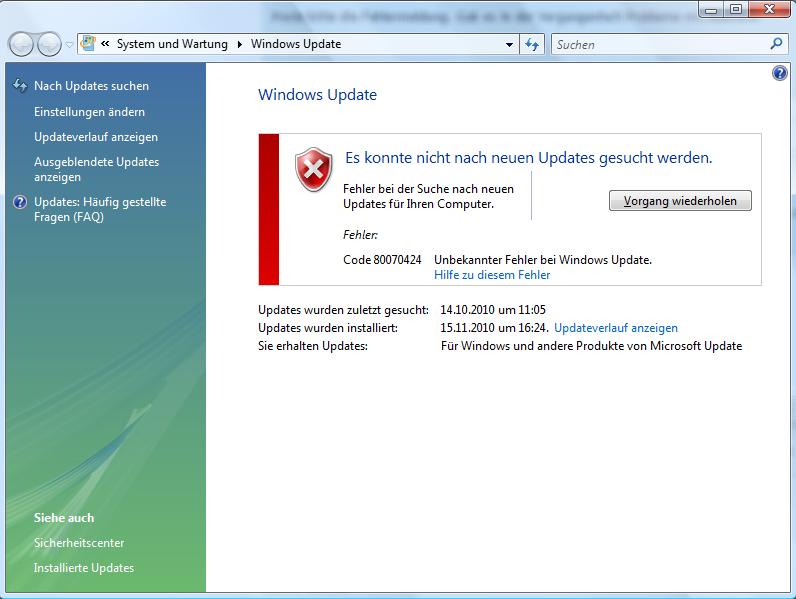Click Für Windows und andere Produkte text
796x599 pixels.
(591, 346)
